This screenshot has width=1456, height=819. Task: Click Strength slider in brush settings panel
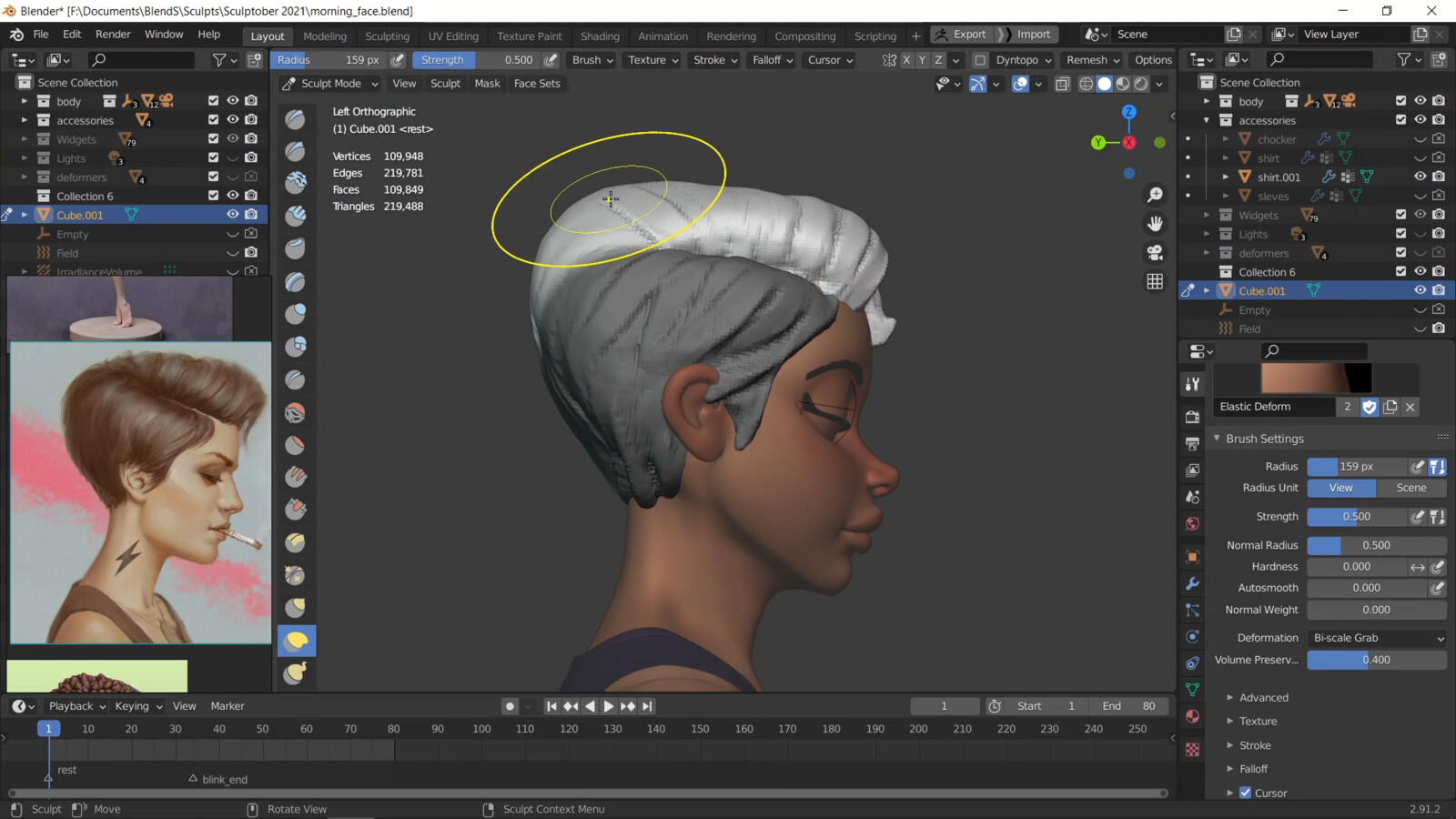click(1357, 517)
